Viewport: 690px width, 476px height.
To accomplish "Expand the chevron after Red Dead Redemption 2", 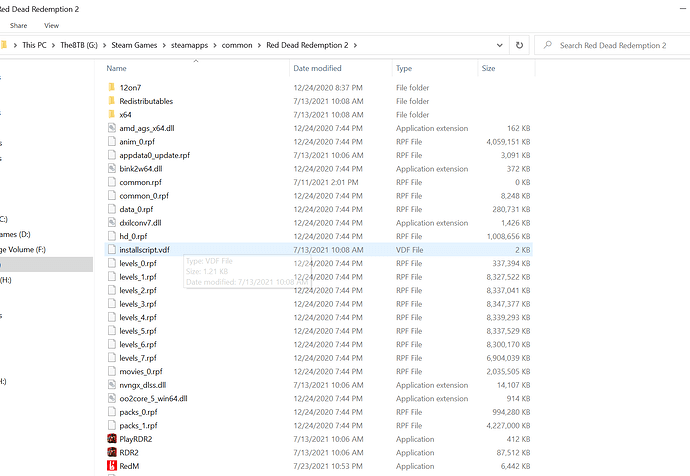I will (356, 45).
